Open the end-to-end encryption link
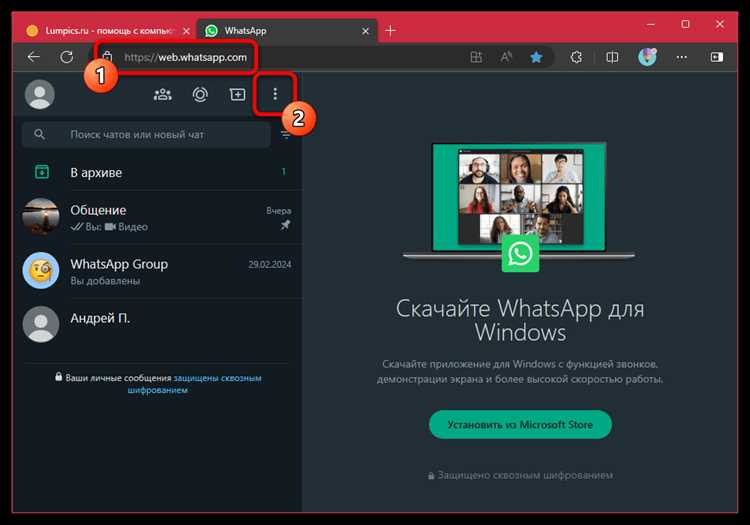 [194, 384]
